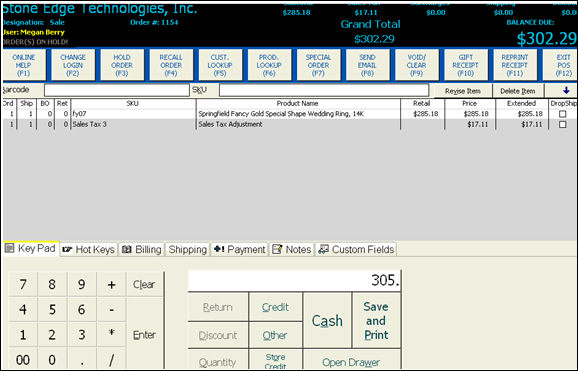Click keypad Enter button
The width and height of the screenshot is (578, 371).
coord(144,334)
